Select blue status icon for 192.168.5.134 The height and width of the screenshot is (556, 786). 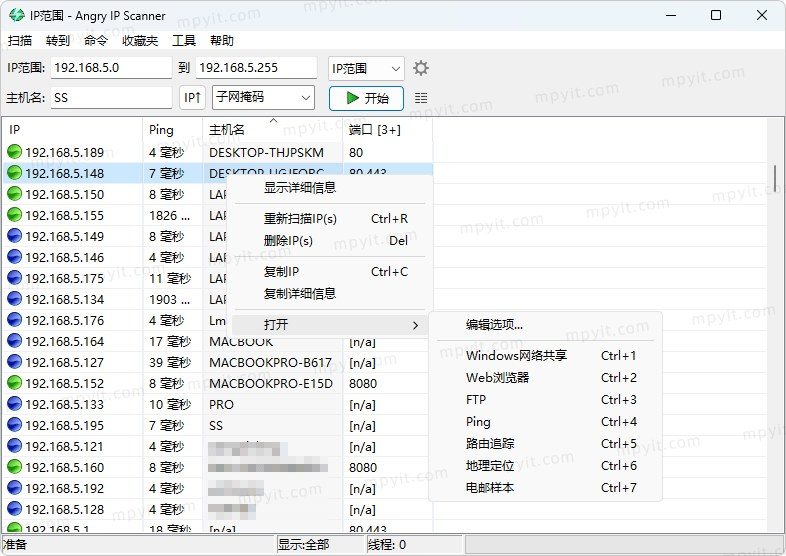pyautogui.click(x=15, y=299)
